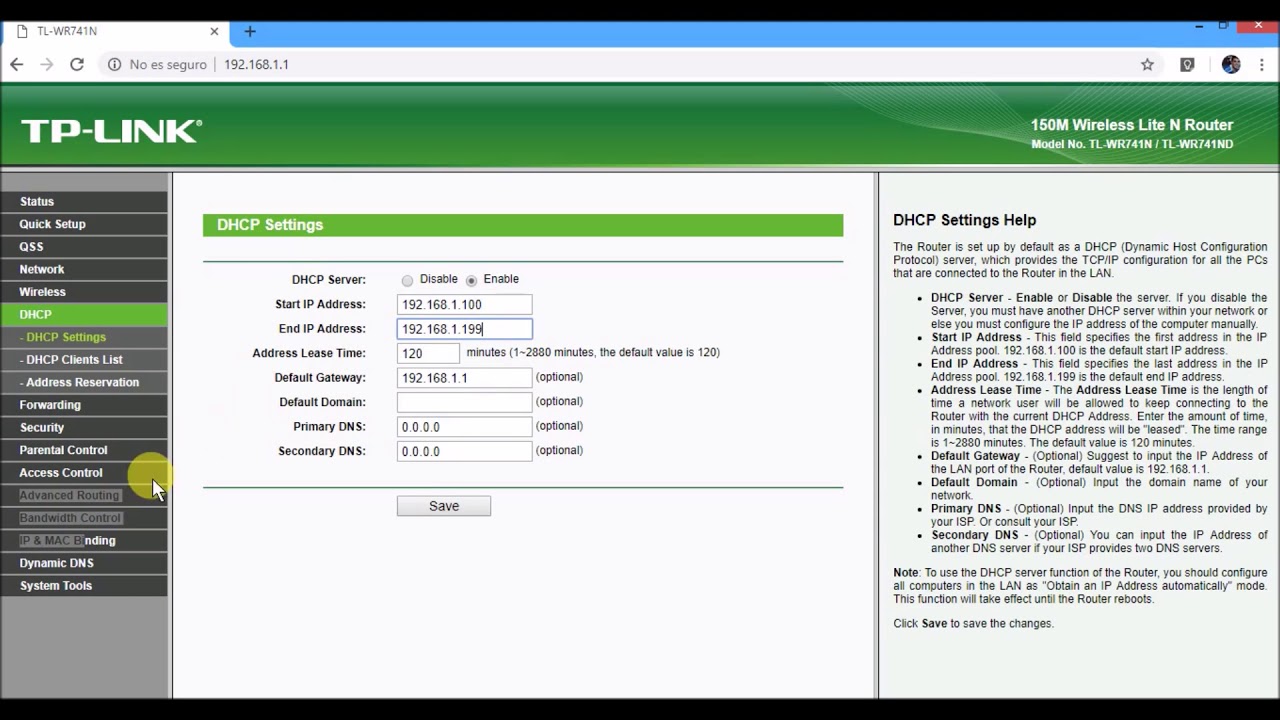
Task: Select the Enable DHCP Server radio
Action: coord(471,280)
